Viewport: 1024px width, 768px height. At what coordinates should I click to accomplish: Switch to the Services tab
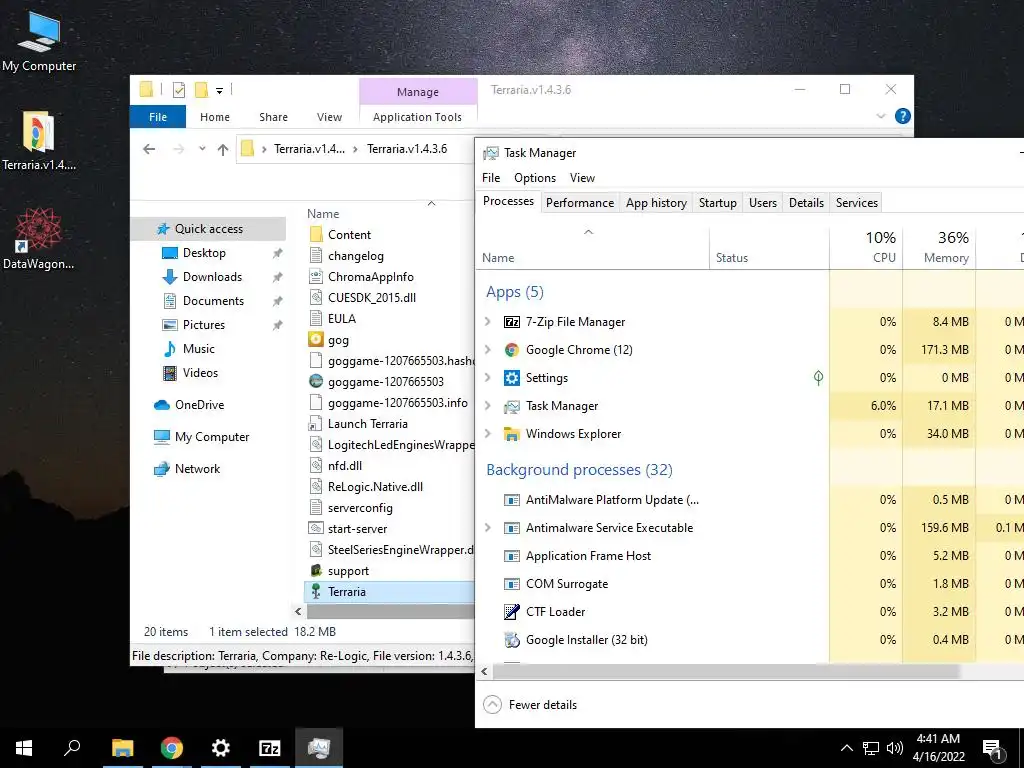857,203
